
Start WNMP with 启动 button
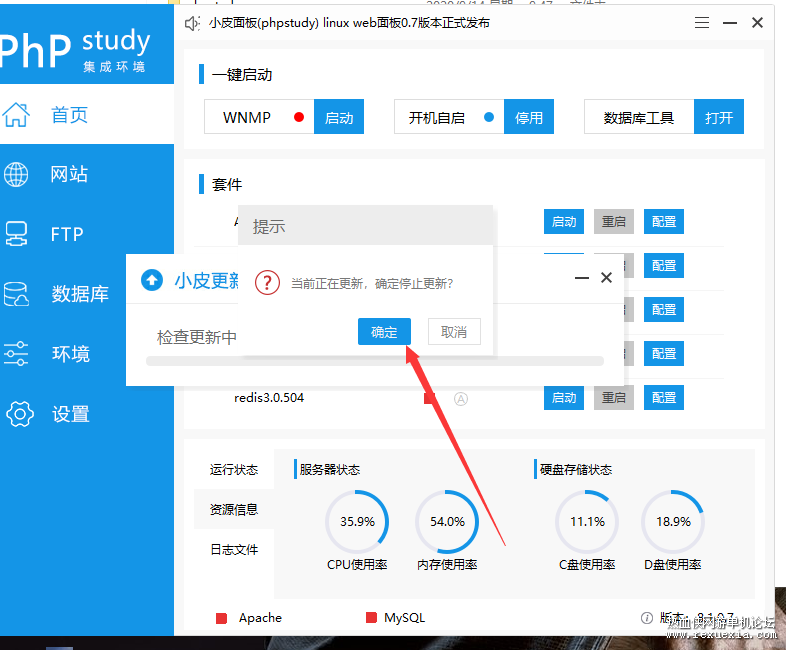tap(339, 117)
